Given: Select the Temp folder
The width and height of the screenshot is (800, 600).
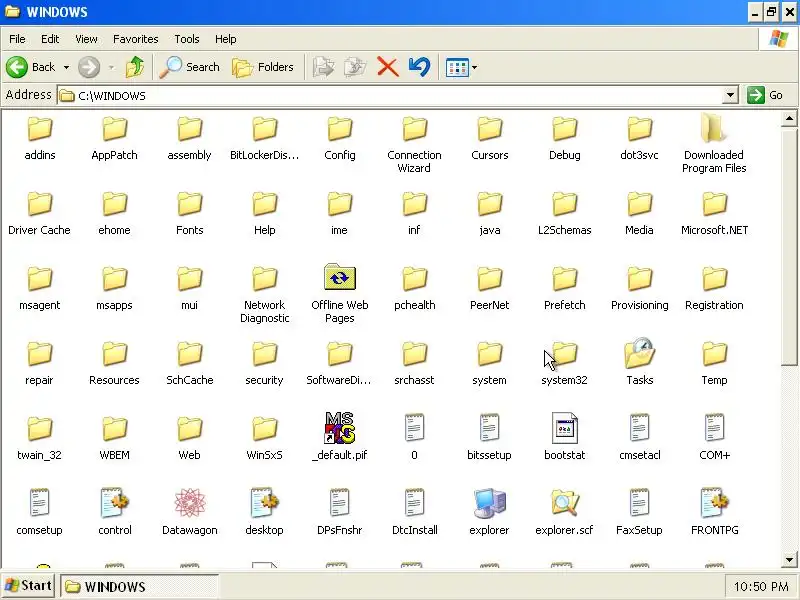Looking at the screenshot, I should [714, 363].
